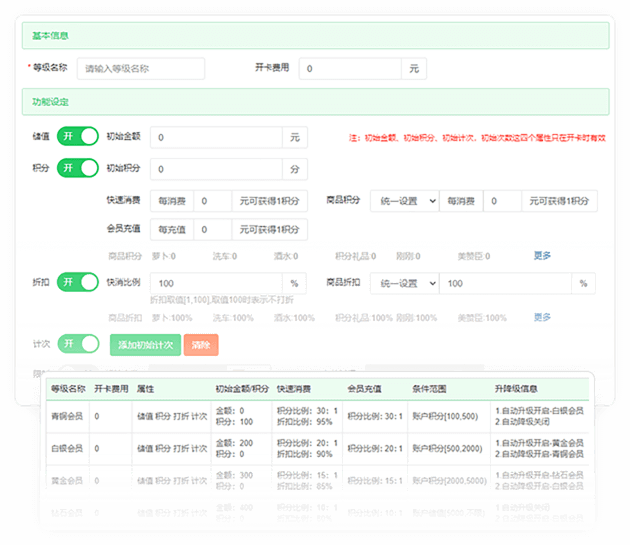Viewport: 630px width, 545px height.
Task: Click the 添加初始计次 button
Action: click(145, 345)
